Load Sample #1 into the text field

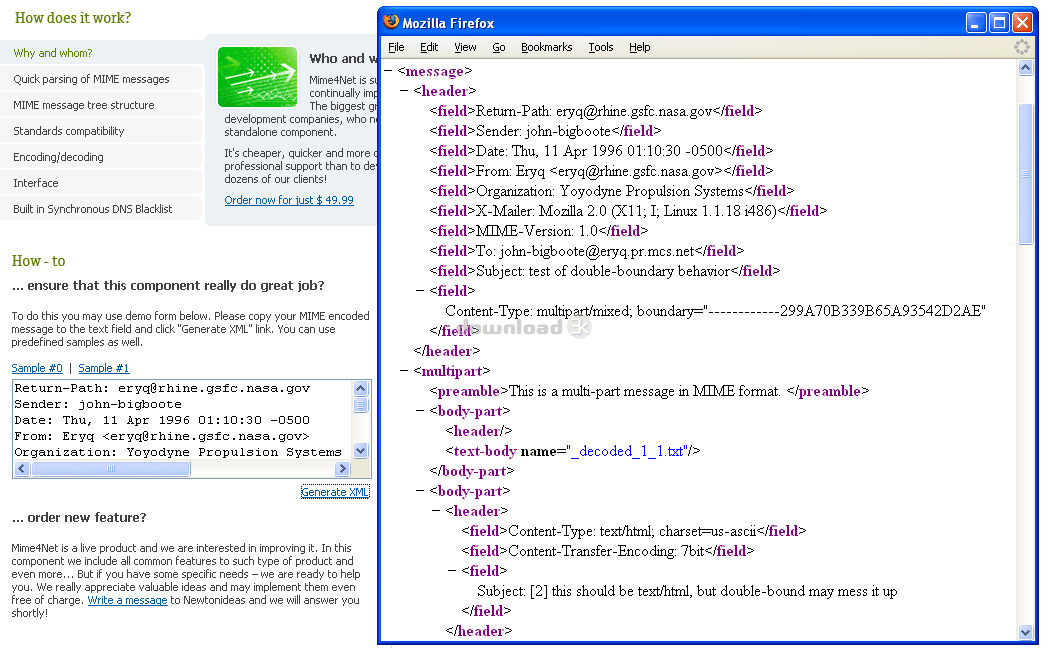pos(104,368)
